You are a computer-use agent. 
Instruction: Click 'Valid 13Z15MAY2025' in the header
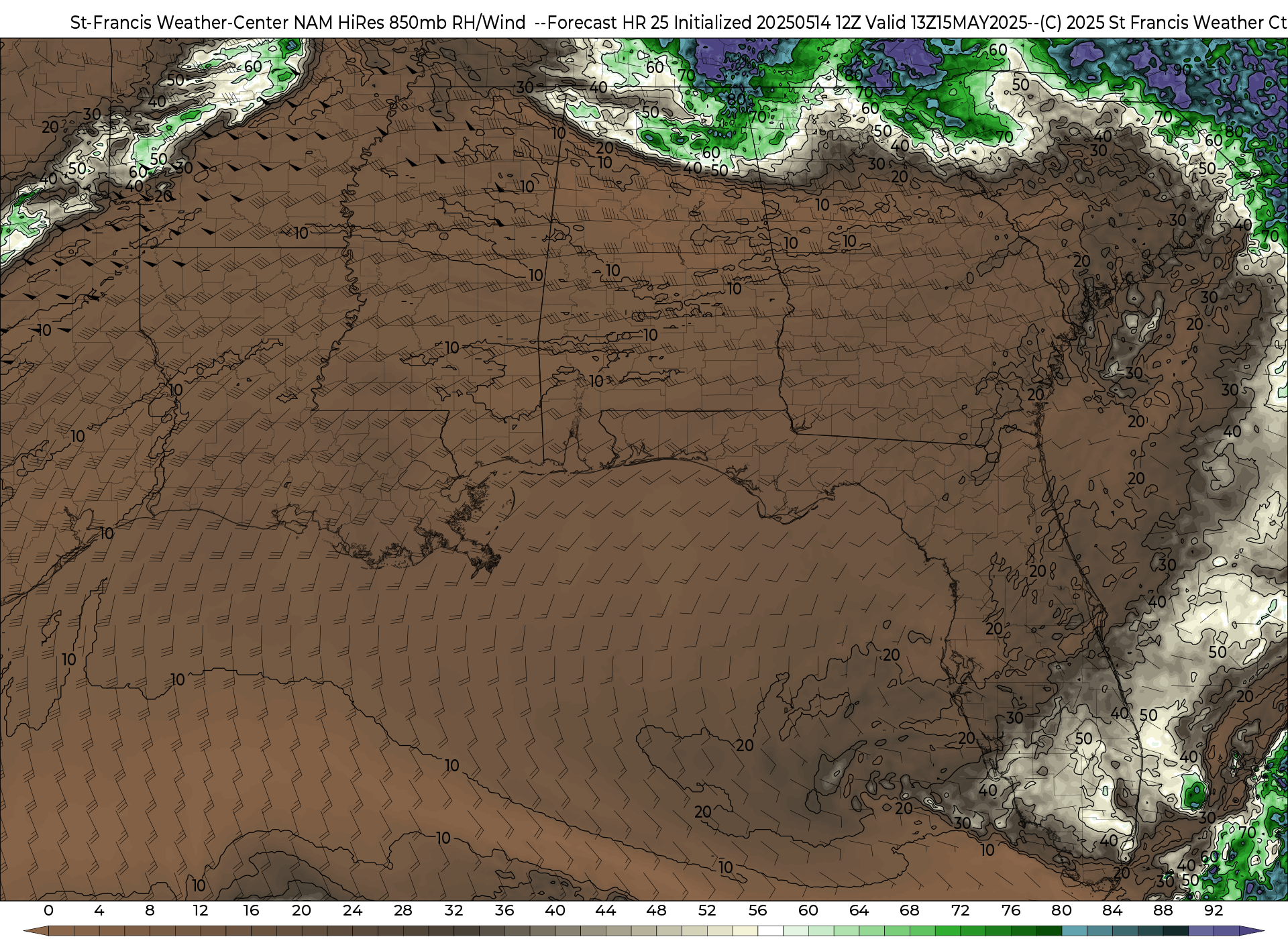945,23
